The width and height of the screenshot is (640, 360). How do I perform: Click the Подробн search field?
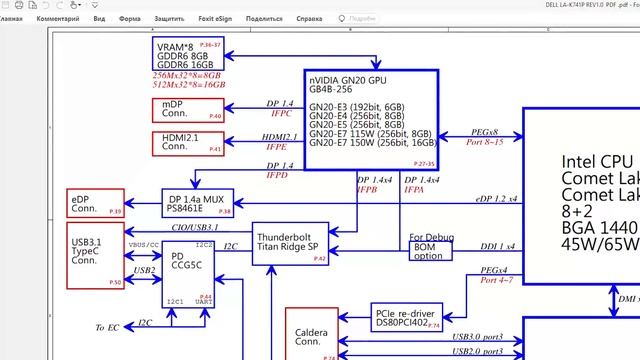362,18
